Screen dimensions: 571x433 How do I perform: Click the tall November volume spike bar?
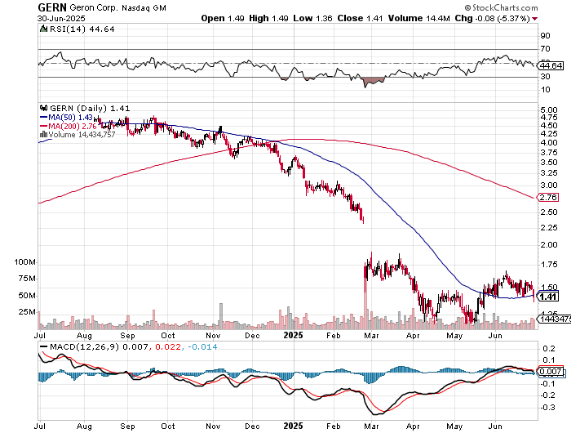click(x=221, y=316)
